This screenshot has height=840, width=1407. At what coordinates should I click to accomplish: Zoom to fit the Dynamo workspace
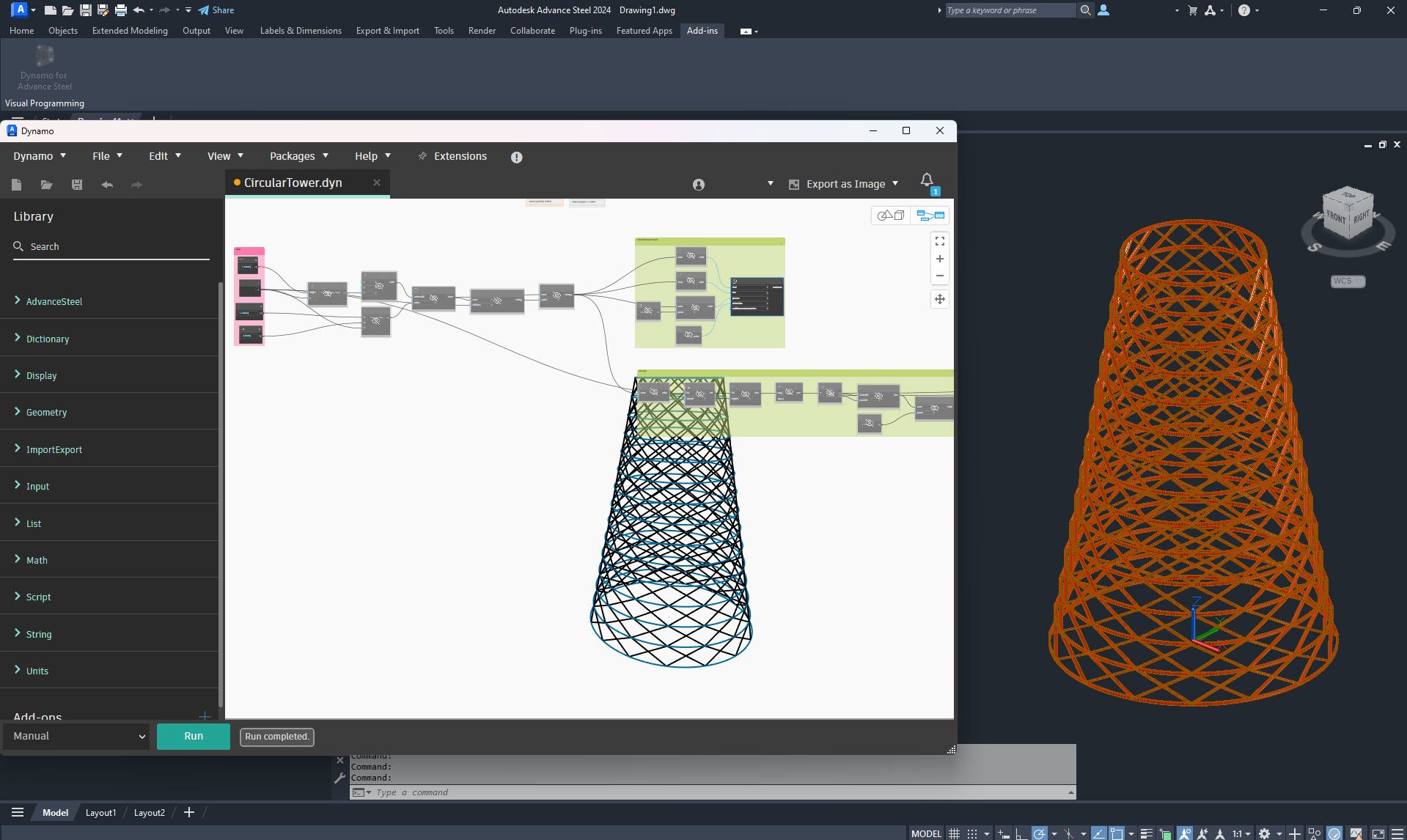[940, 241]
